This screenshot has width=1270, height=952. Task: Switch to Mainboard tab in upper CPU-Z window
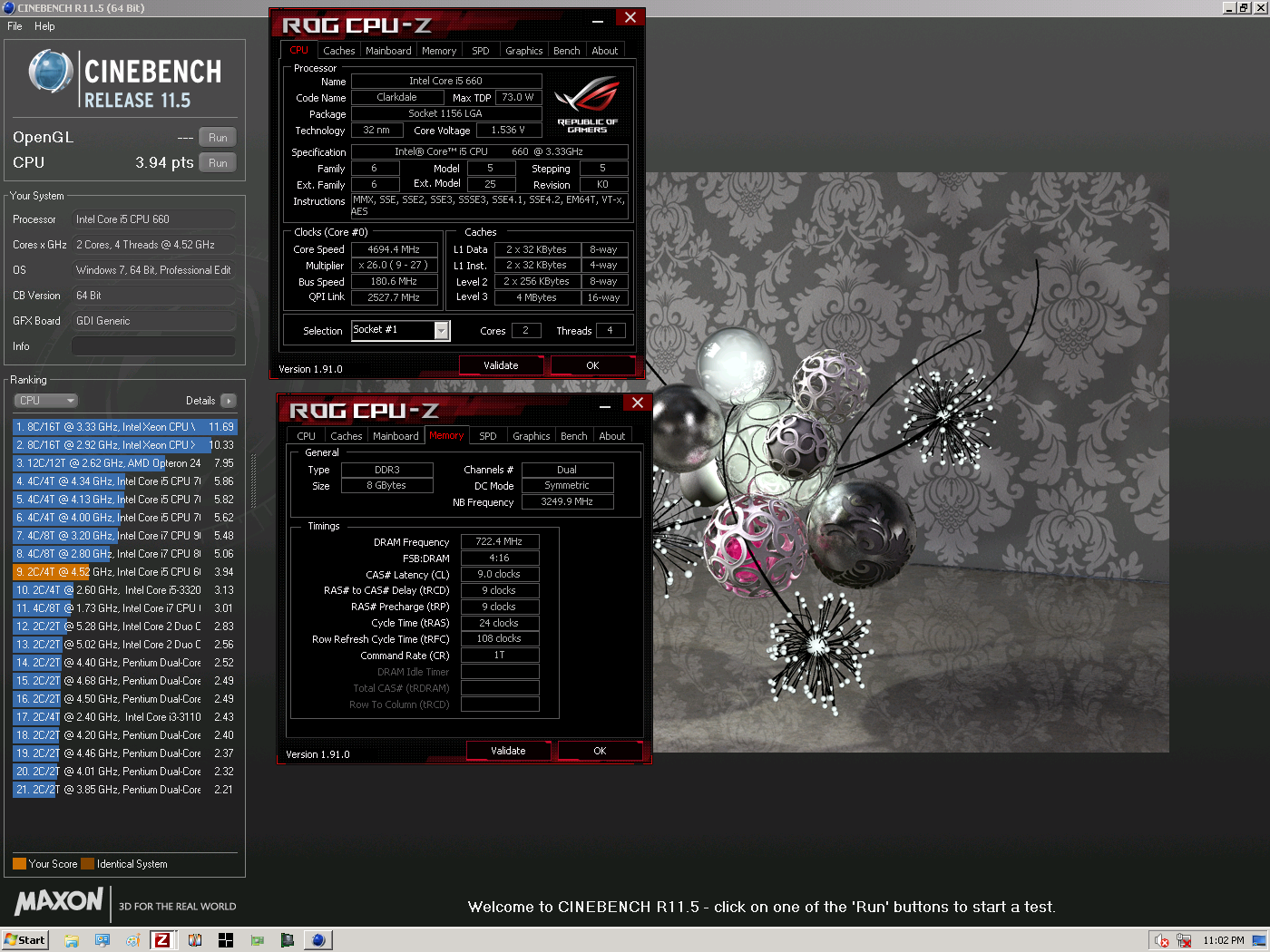[x=388, y=51]
